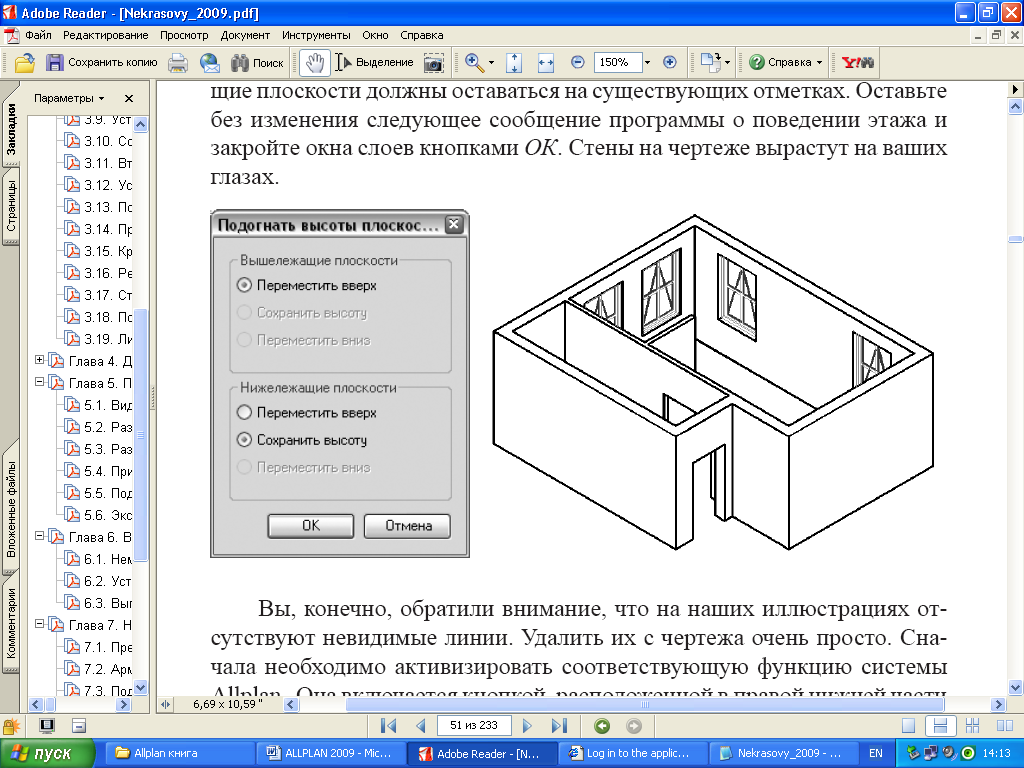Click the zoom percentage field showing 150%
The height and width of the screenshot is (768, 1024).
click(618, 63)
